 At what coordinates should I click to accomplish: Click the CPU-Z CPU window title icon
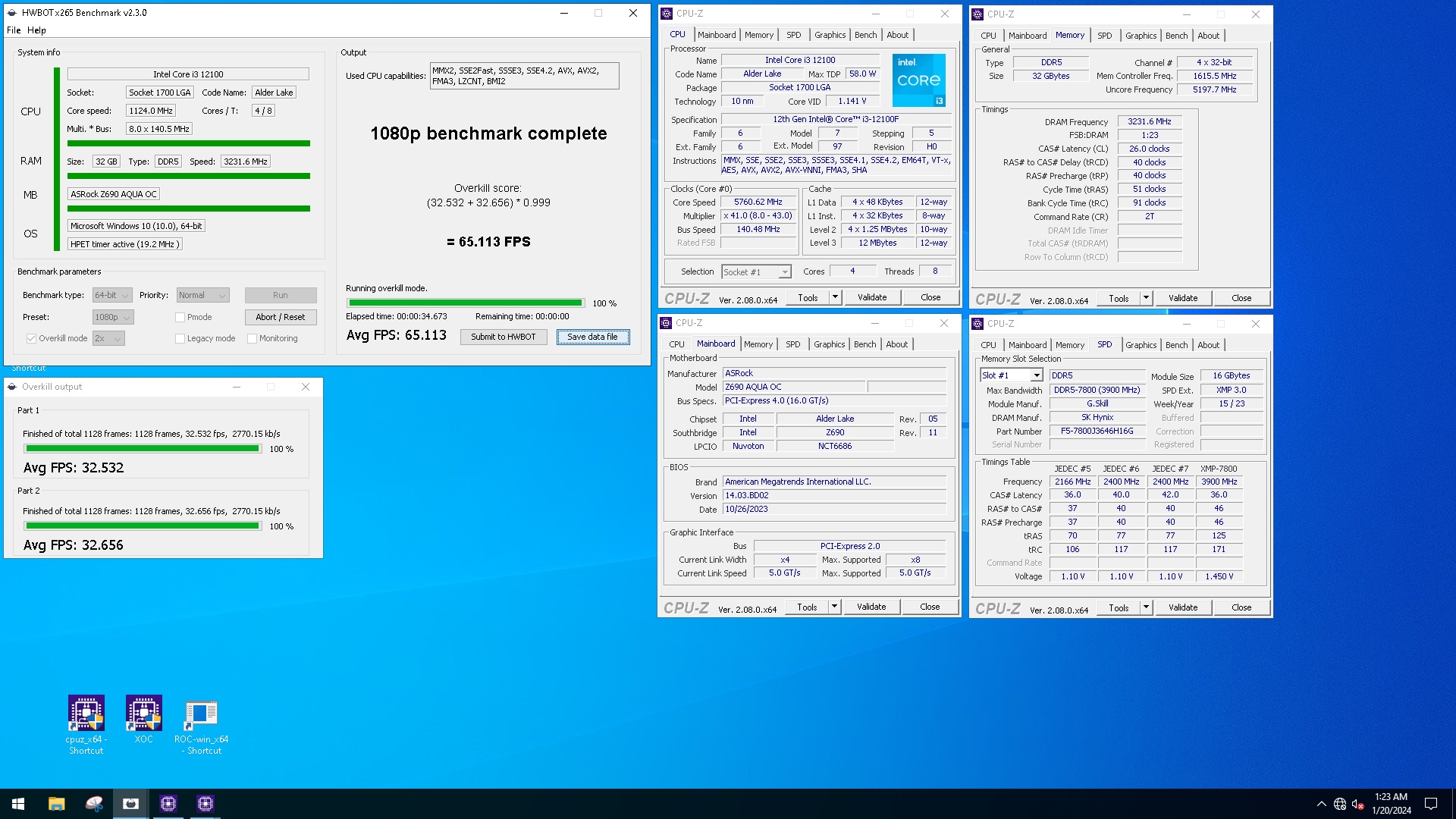[667, 14]
